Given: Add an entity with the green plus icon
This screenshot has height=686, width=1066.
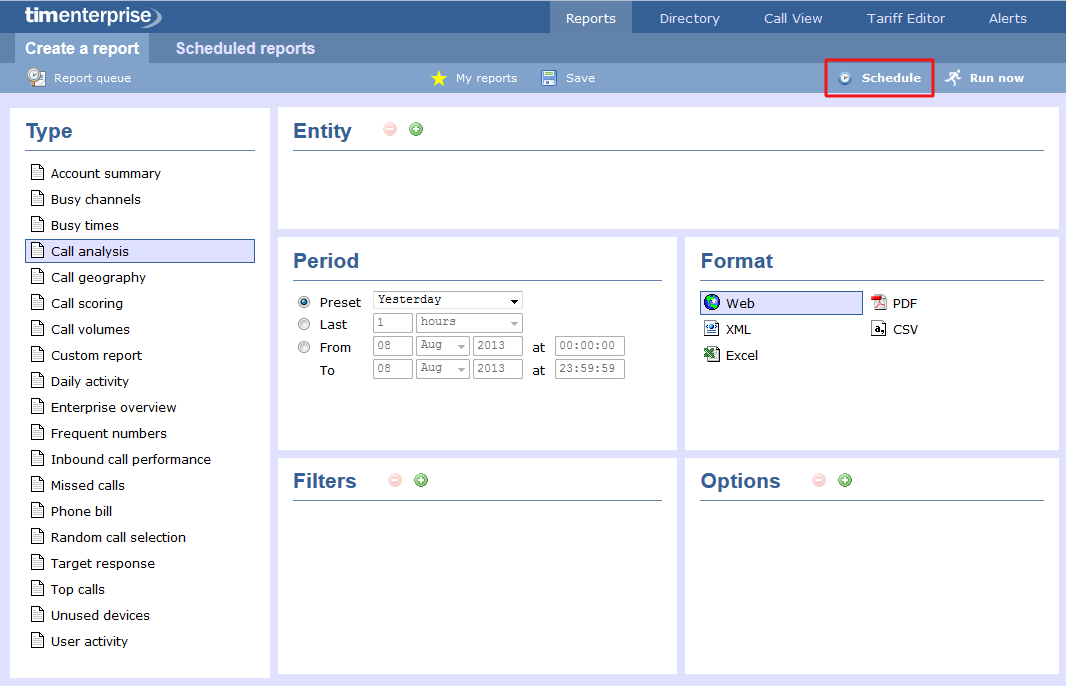Looking at the screenshot, I should point(415,129).
